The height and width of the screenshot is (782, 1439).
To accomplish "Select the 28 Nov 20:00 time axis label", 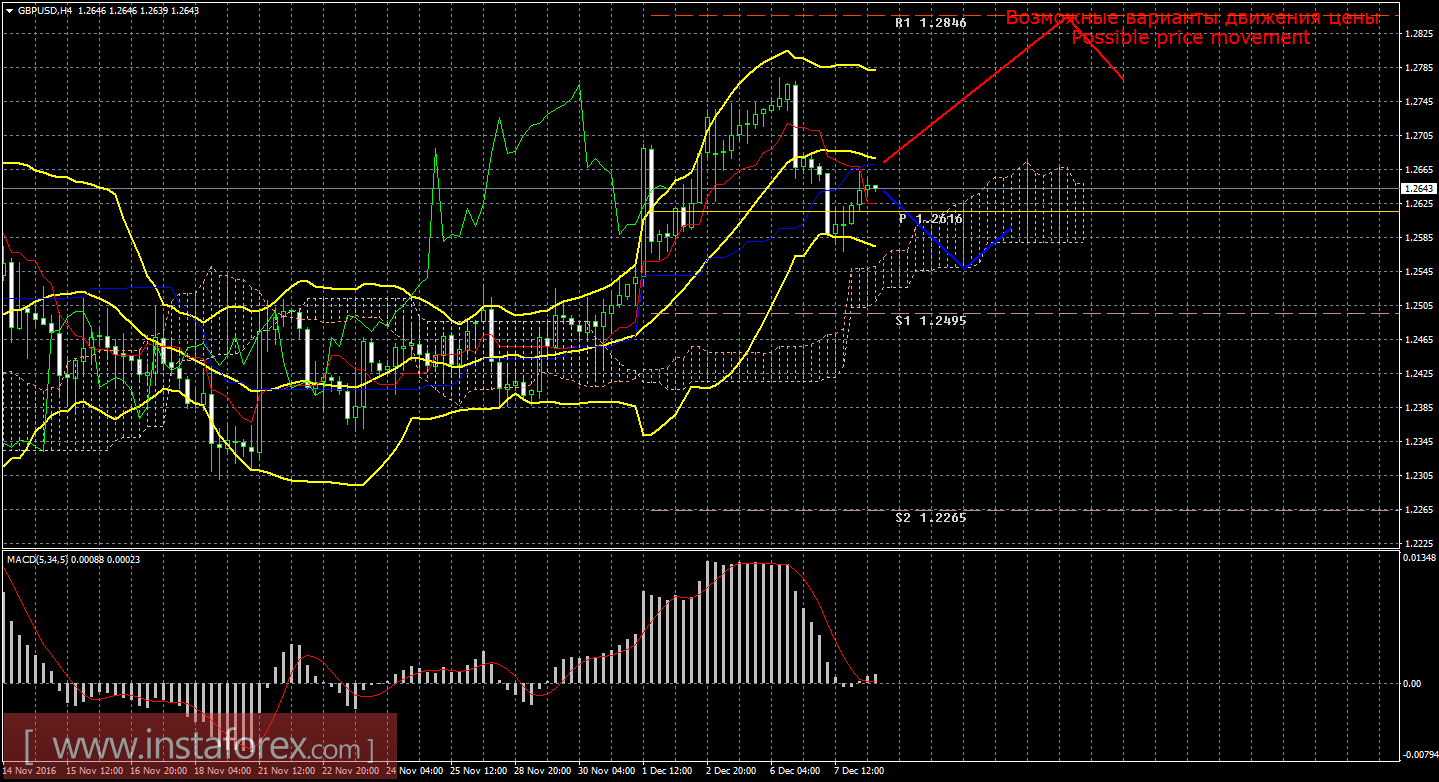I will (x=542, y=772).
